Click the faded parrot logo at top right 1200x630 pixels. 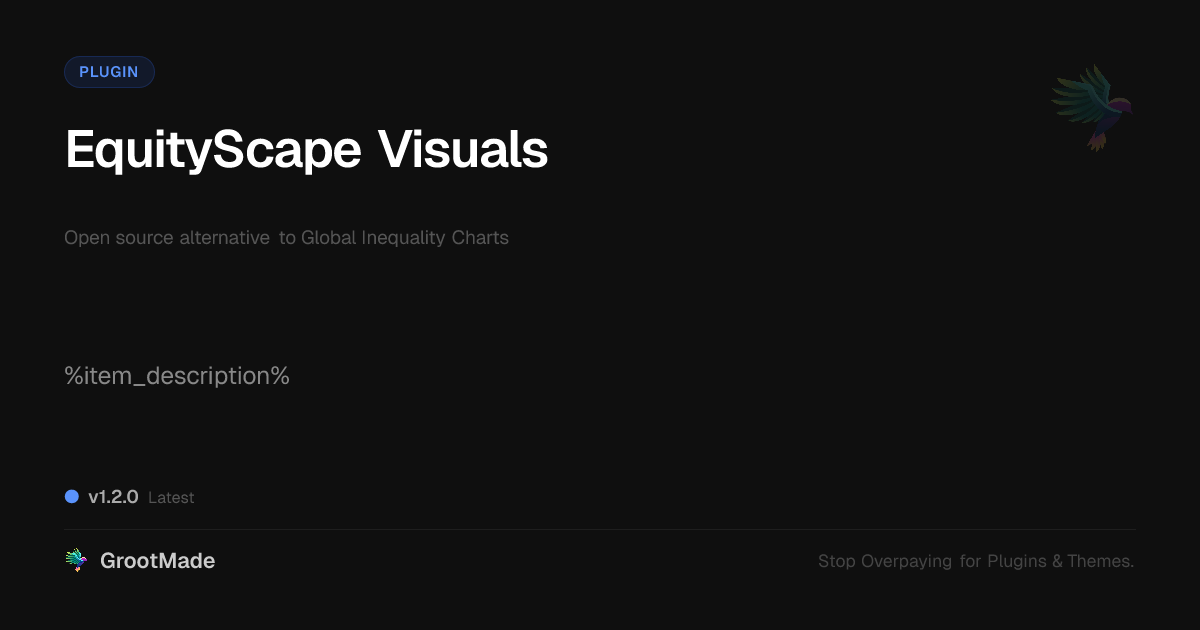(1092, 107)
